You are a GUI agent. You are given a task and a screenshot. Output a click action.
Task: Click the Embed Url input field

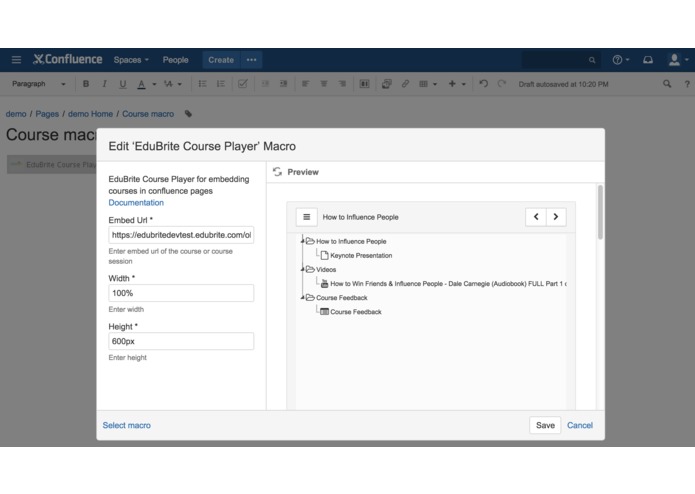coord(181,235)
